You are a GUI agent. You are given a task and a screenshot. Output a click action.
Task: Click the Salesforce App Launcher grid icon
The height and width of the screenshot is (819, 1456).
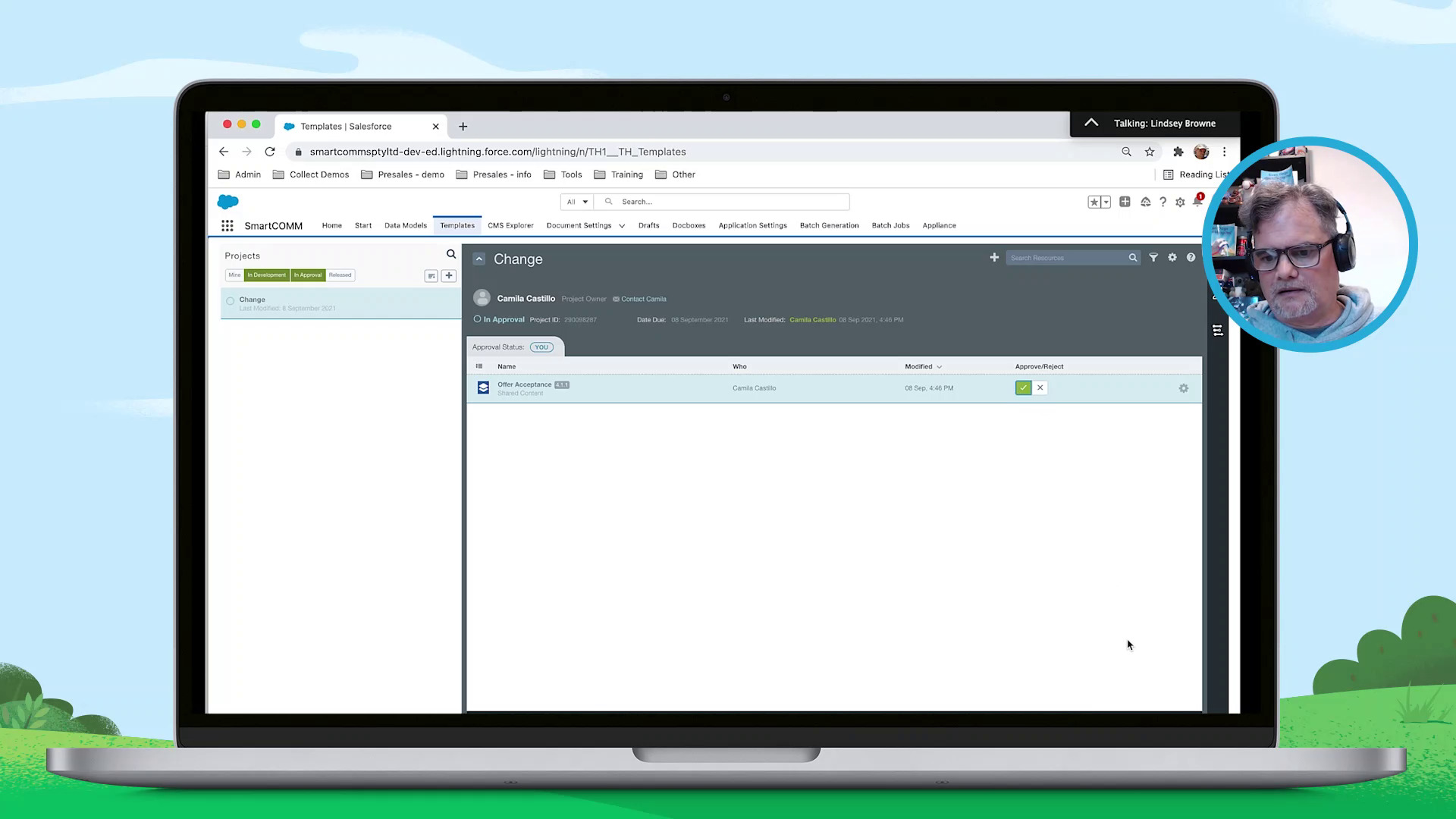[x=227, y=225]
